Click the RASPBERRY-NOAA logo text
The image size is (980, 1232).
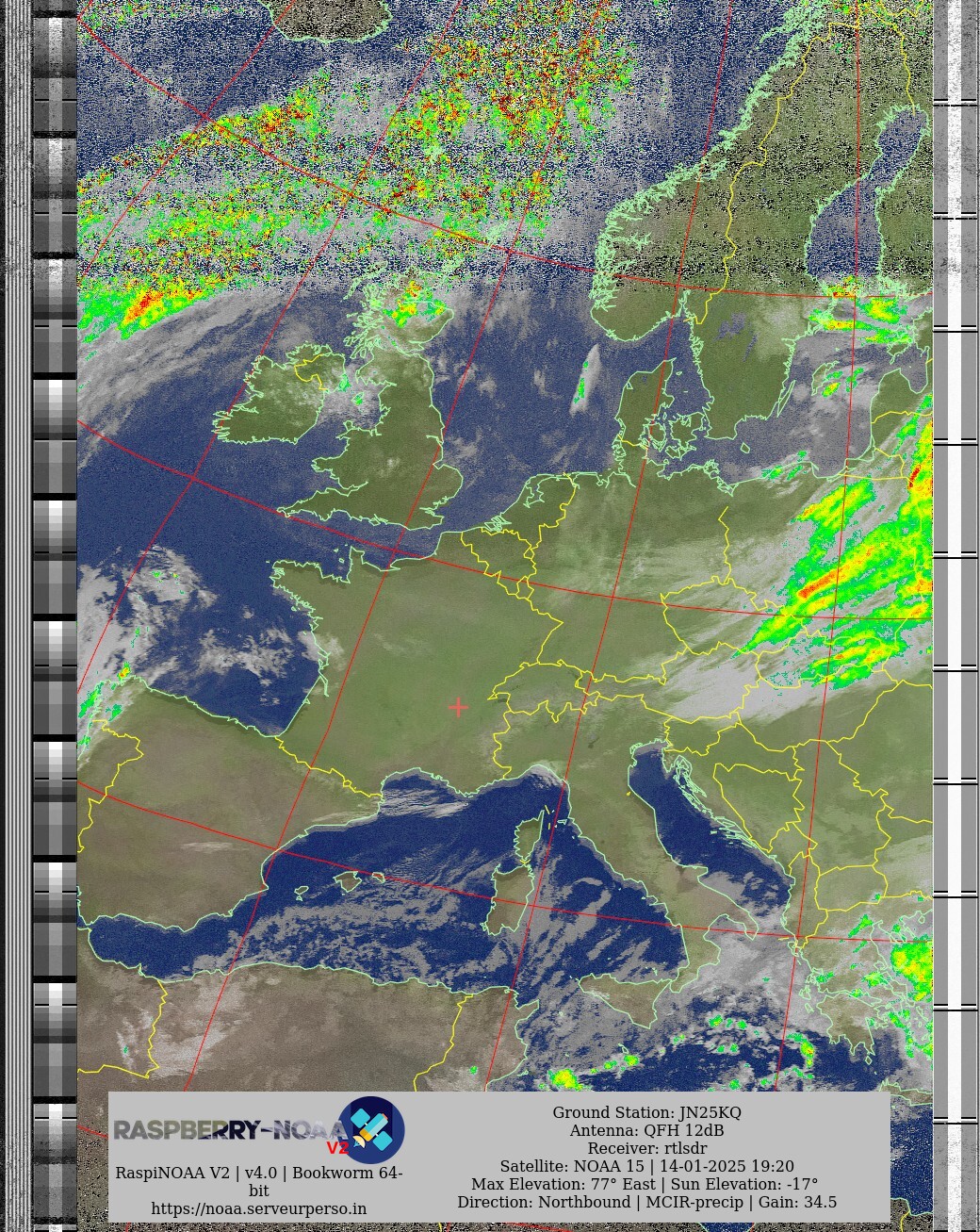click(226, 1129)
